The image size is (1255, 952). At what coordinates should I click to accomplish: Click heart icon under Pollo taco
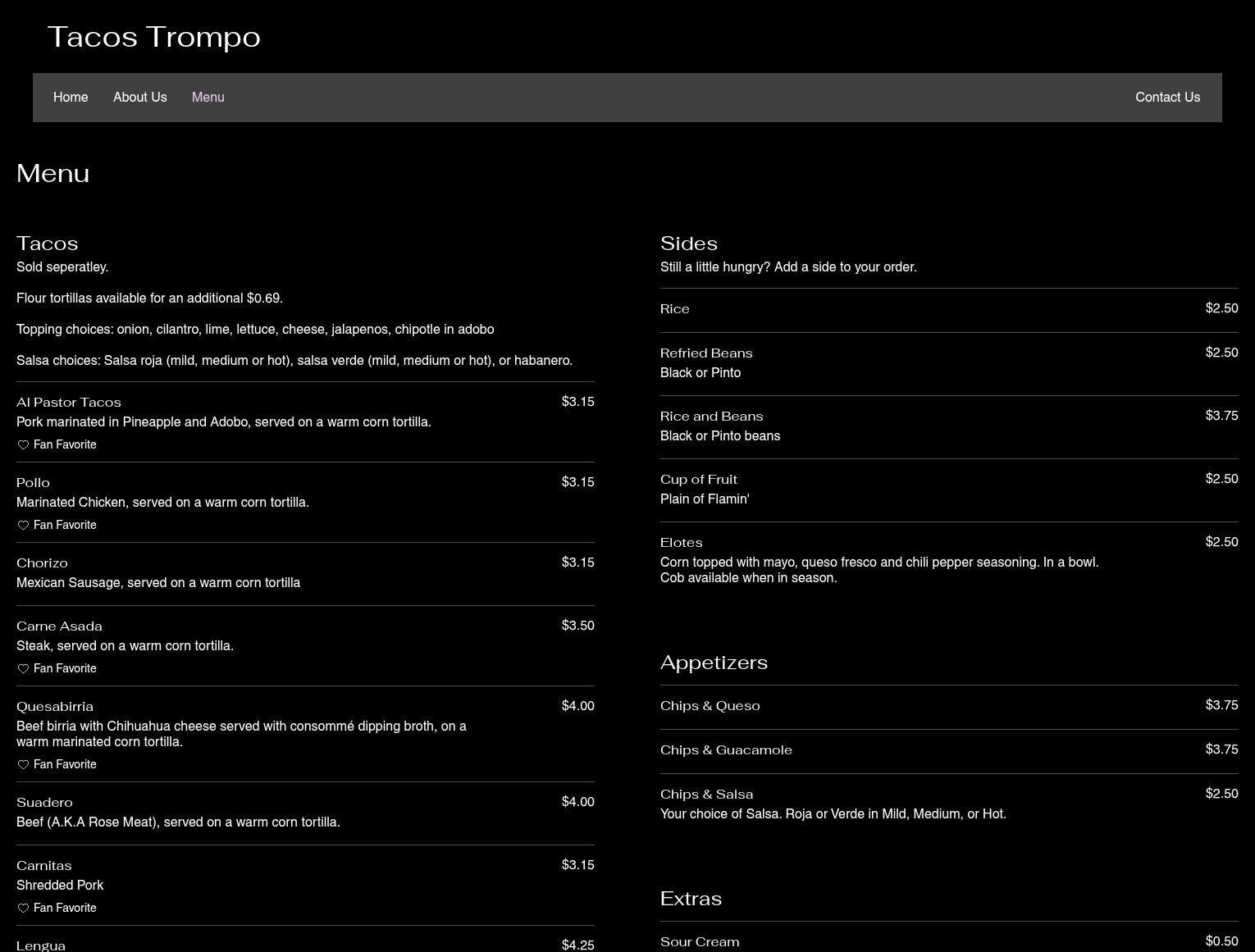point(23,526)
